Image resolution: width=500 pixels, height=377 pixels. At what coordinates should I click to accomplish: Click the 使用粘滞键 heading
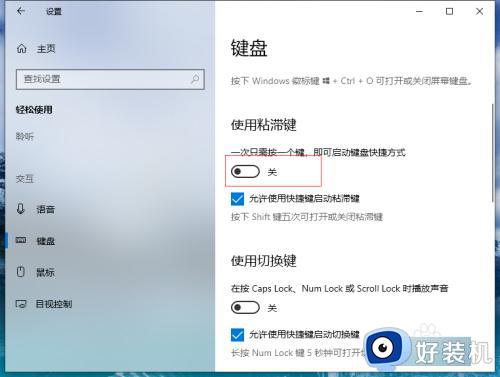point(264,125)
